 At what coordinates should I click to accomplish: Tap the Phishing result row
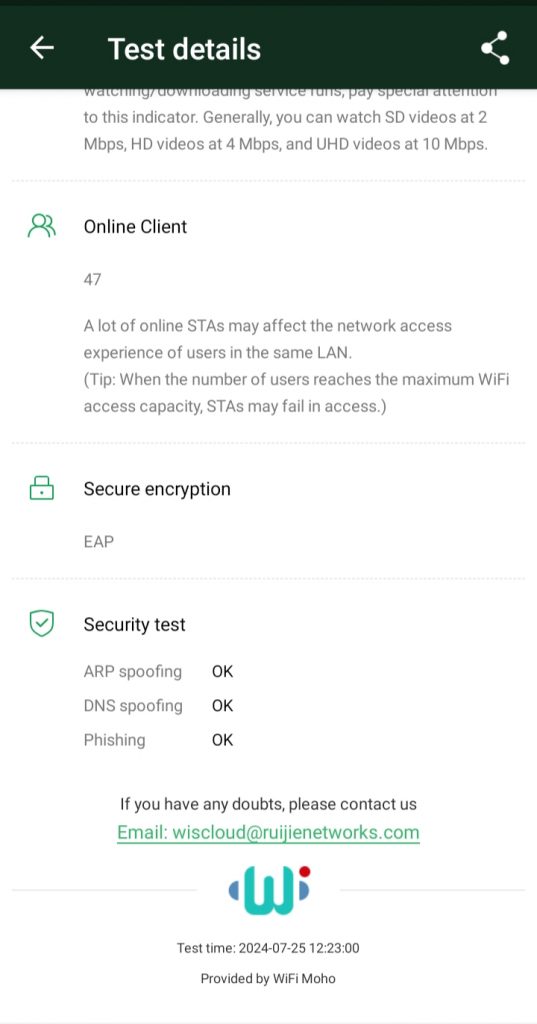[158, 739]
